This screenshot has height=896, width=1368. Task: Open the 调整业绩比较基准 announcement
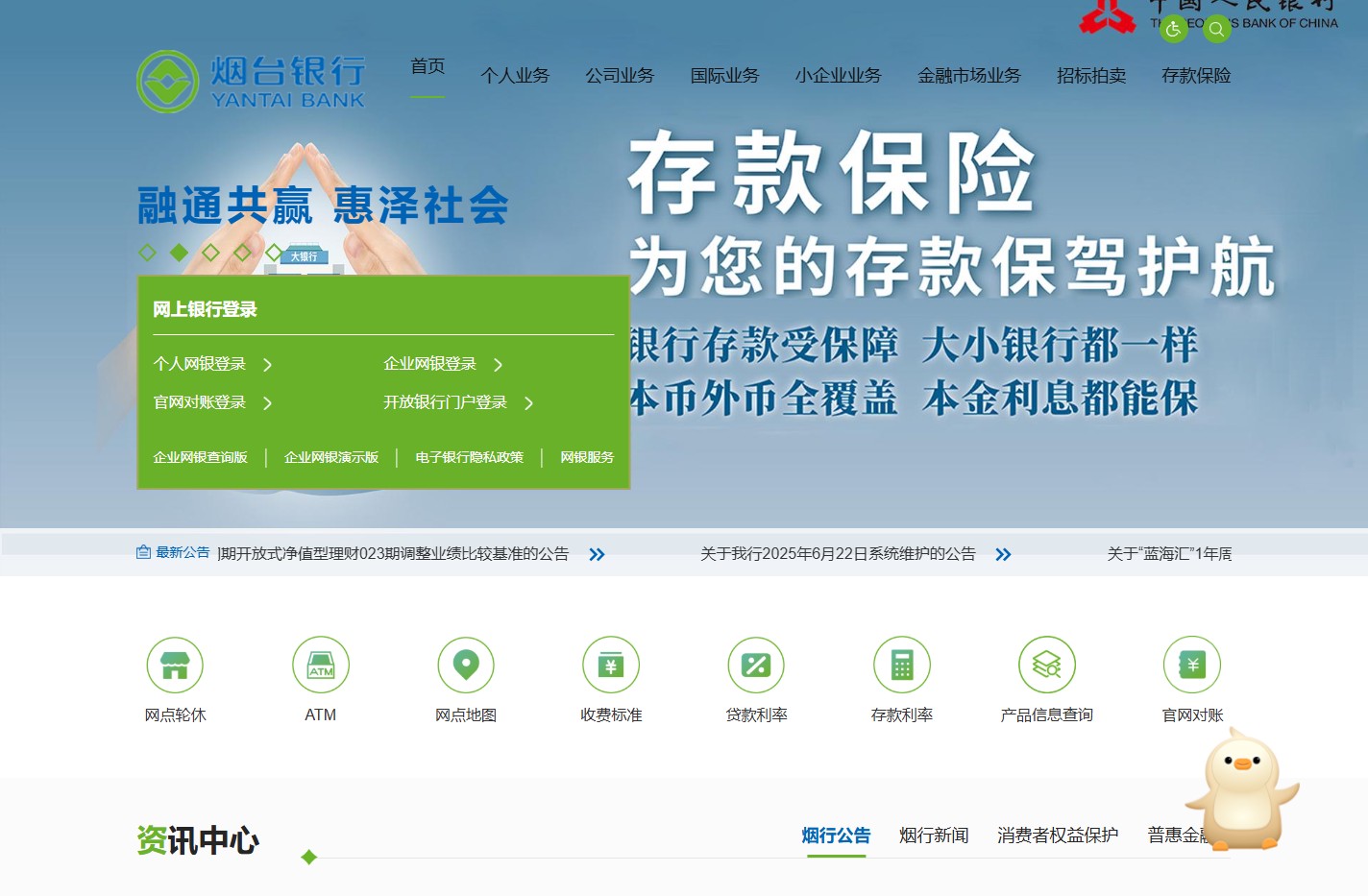pyautogui.click(x=393, y=554)
